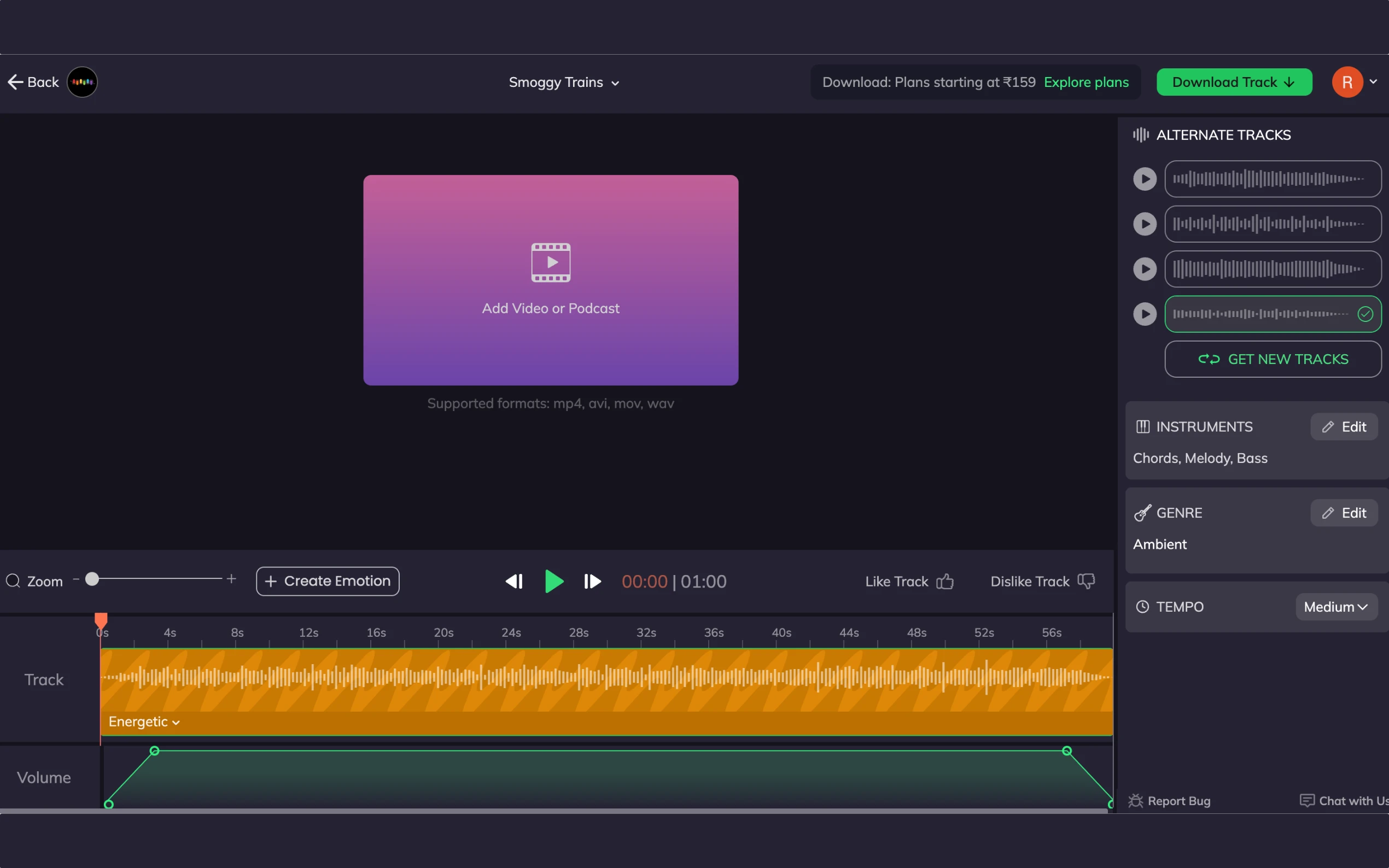Click the Edit pencil icon for Genre
Image resolution: width=1389 pixels, height=868 pixels.
tap(1329, 513)
